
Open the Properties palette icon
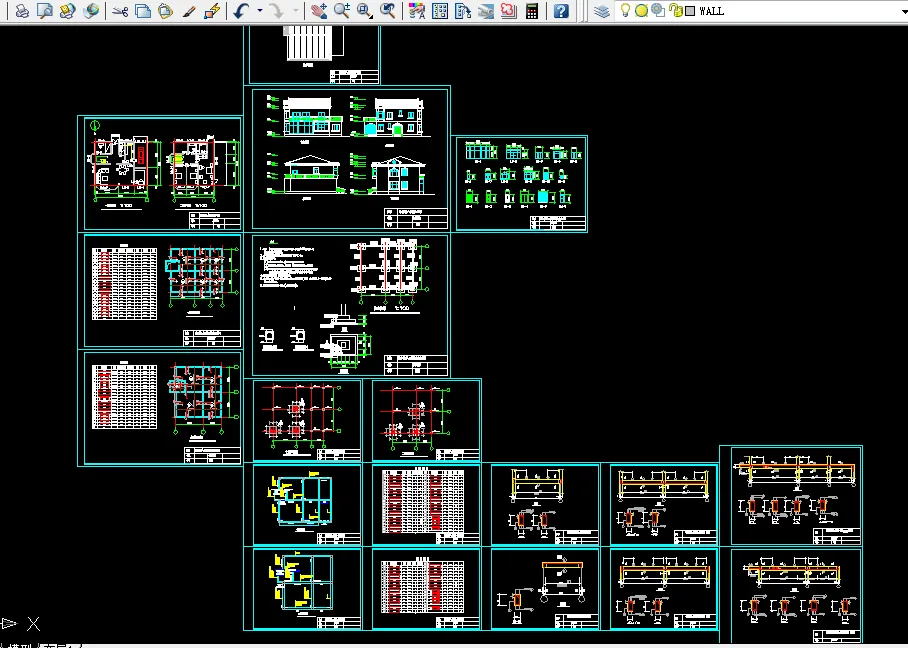coord(416,10)
